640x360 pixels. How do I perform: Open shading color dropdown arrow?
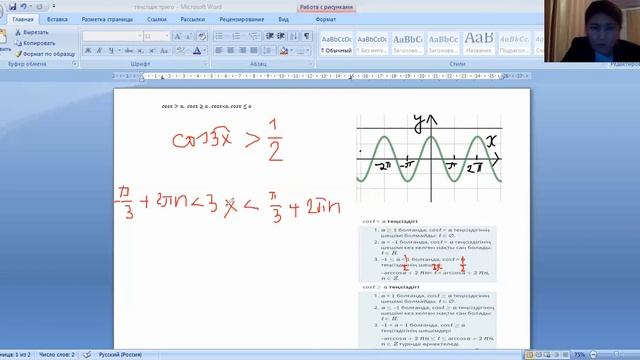pos(292,51)
